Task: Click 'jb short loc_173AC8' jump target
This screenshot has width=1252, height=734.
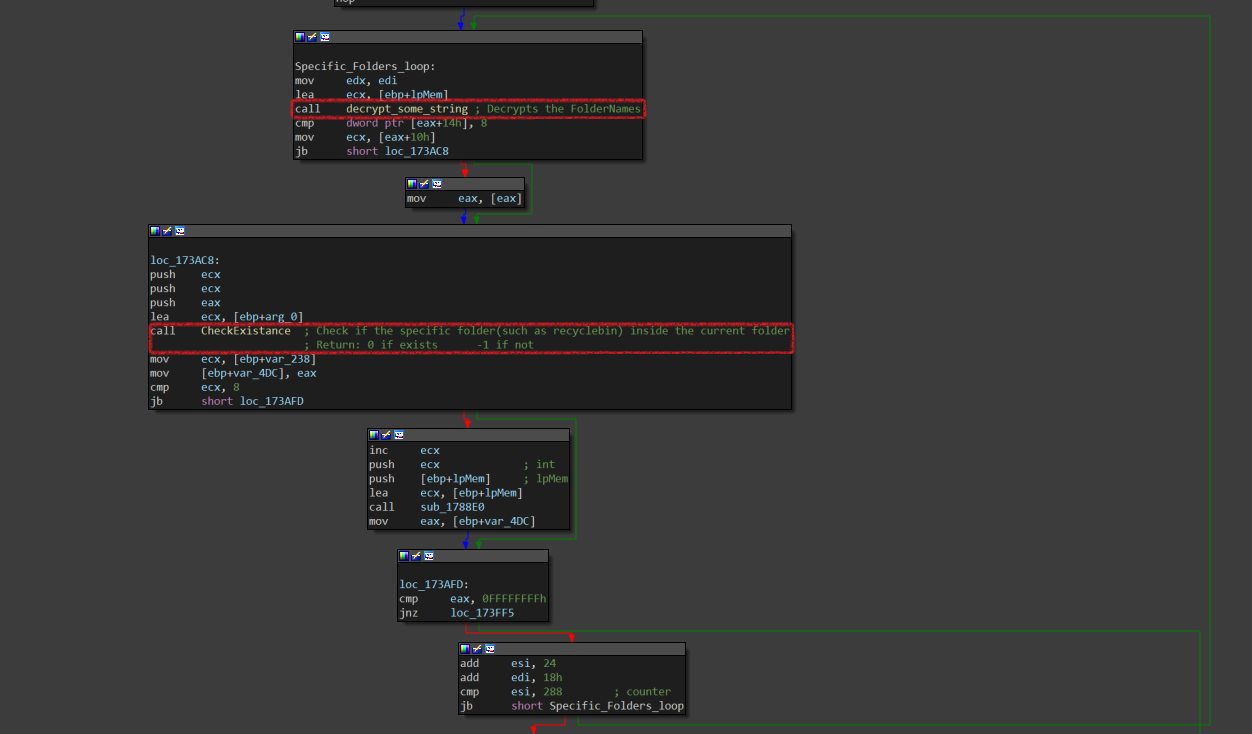Action: [417, 151]
